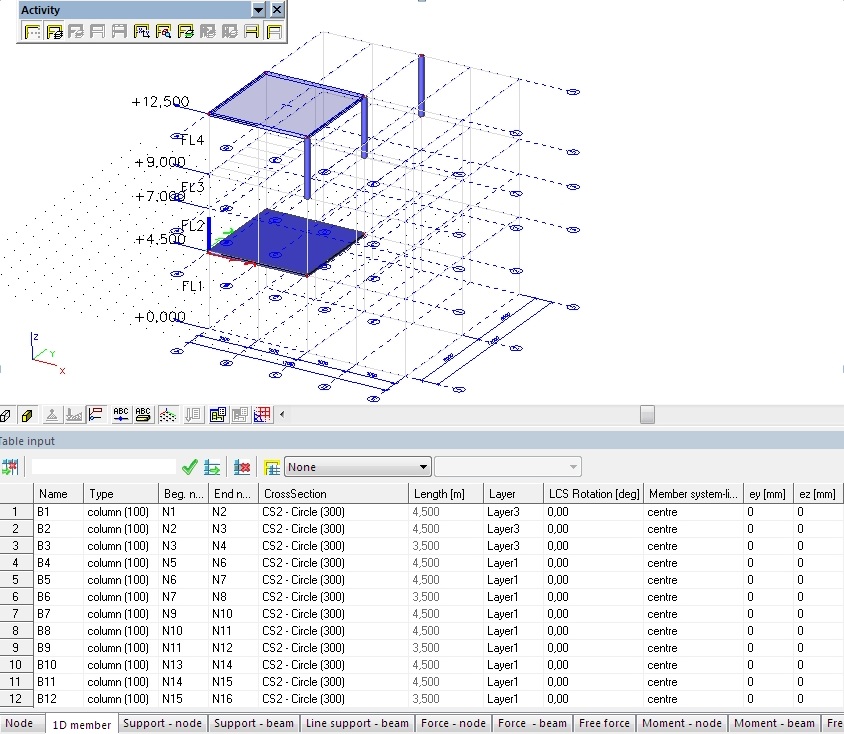Click the activity icon with green layers
Image resolution: width=844 pixels, height=734 pixels.
pyautogui.click(x=186, y=32)
